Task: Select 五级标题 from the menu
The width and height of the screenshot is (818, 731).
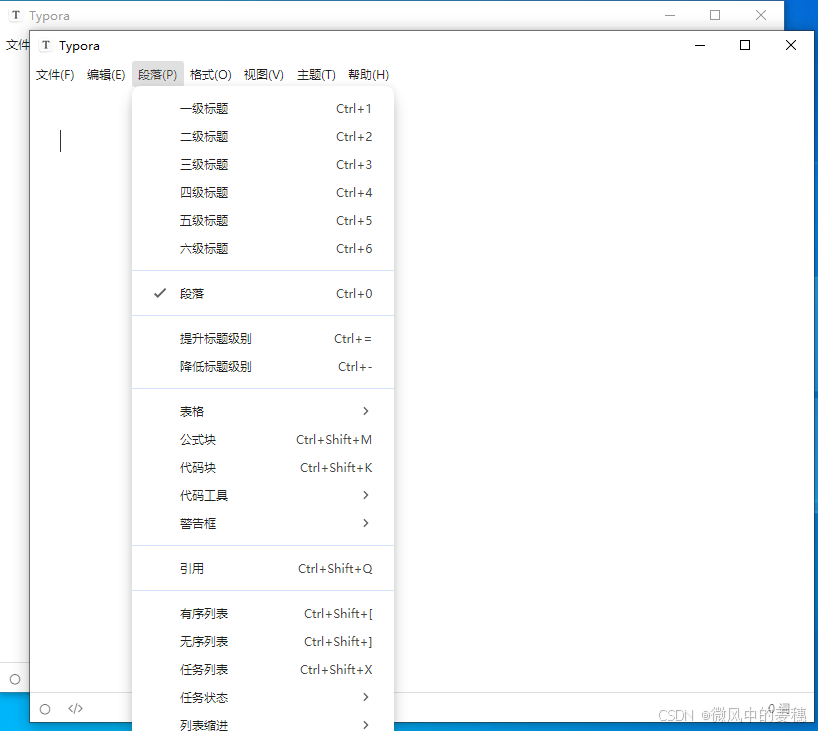Action: [x=263, y=221]
